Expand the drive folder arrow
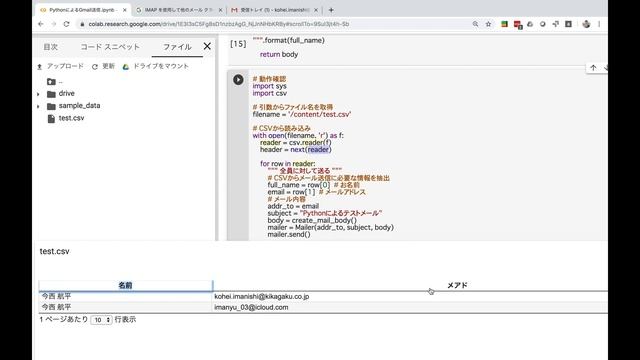The image size is (640, 360). [x=38, y=94]
